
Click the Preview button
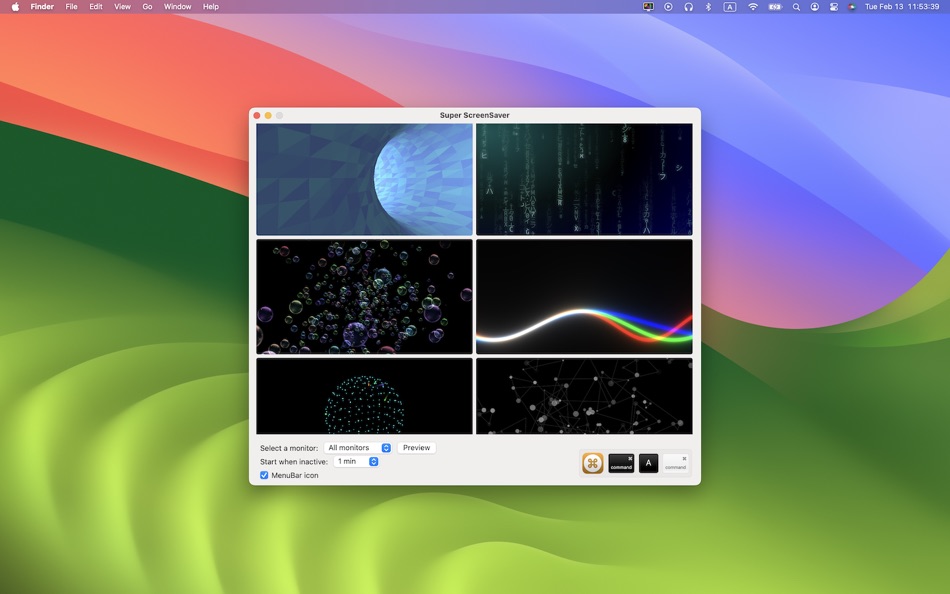[x=416, y=448]
